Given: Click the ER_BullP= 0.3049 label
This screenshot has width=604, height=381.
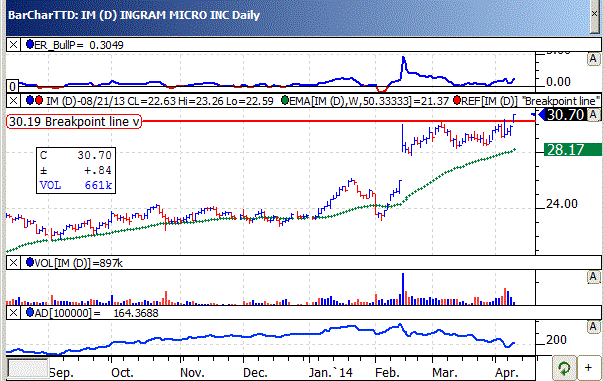Looking at the screenshot, I should (x=79, y=45).
